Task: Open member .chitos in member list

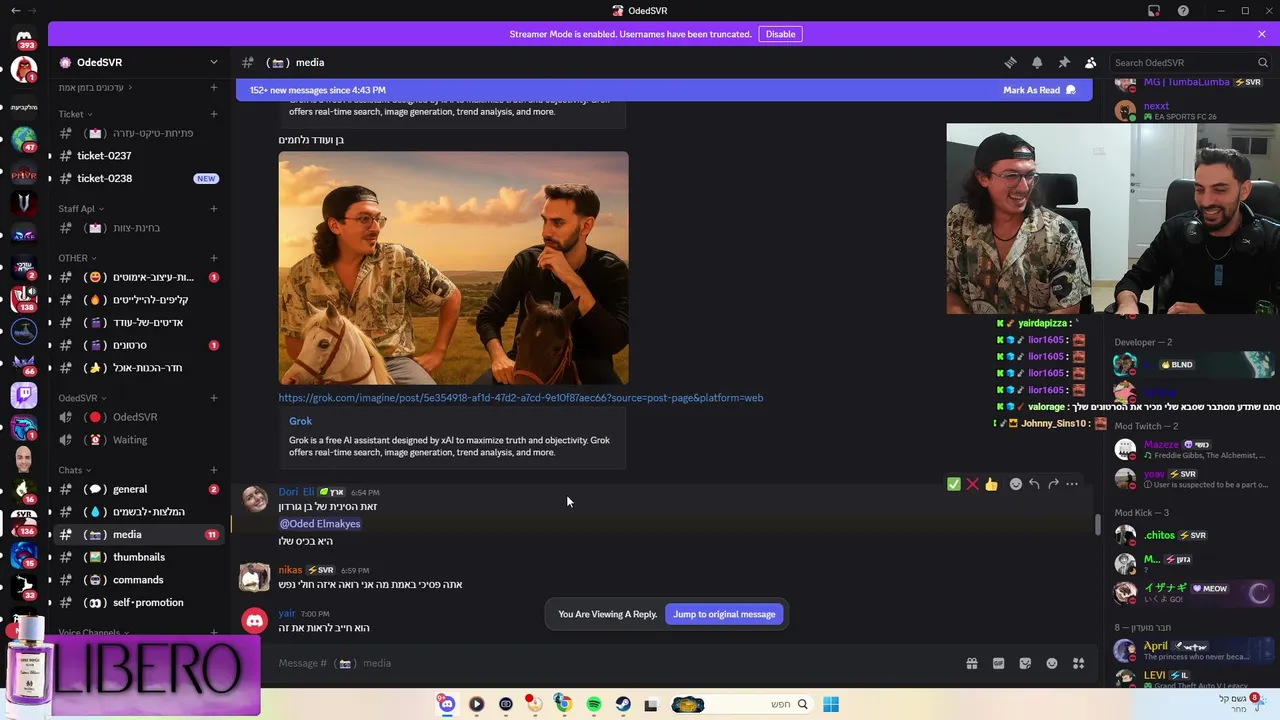Action: [x=1191, y=536]
